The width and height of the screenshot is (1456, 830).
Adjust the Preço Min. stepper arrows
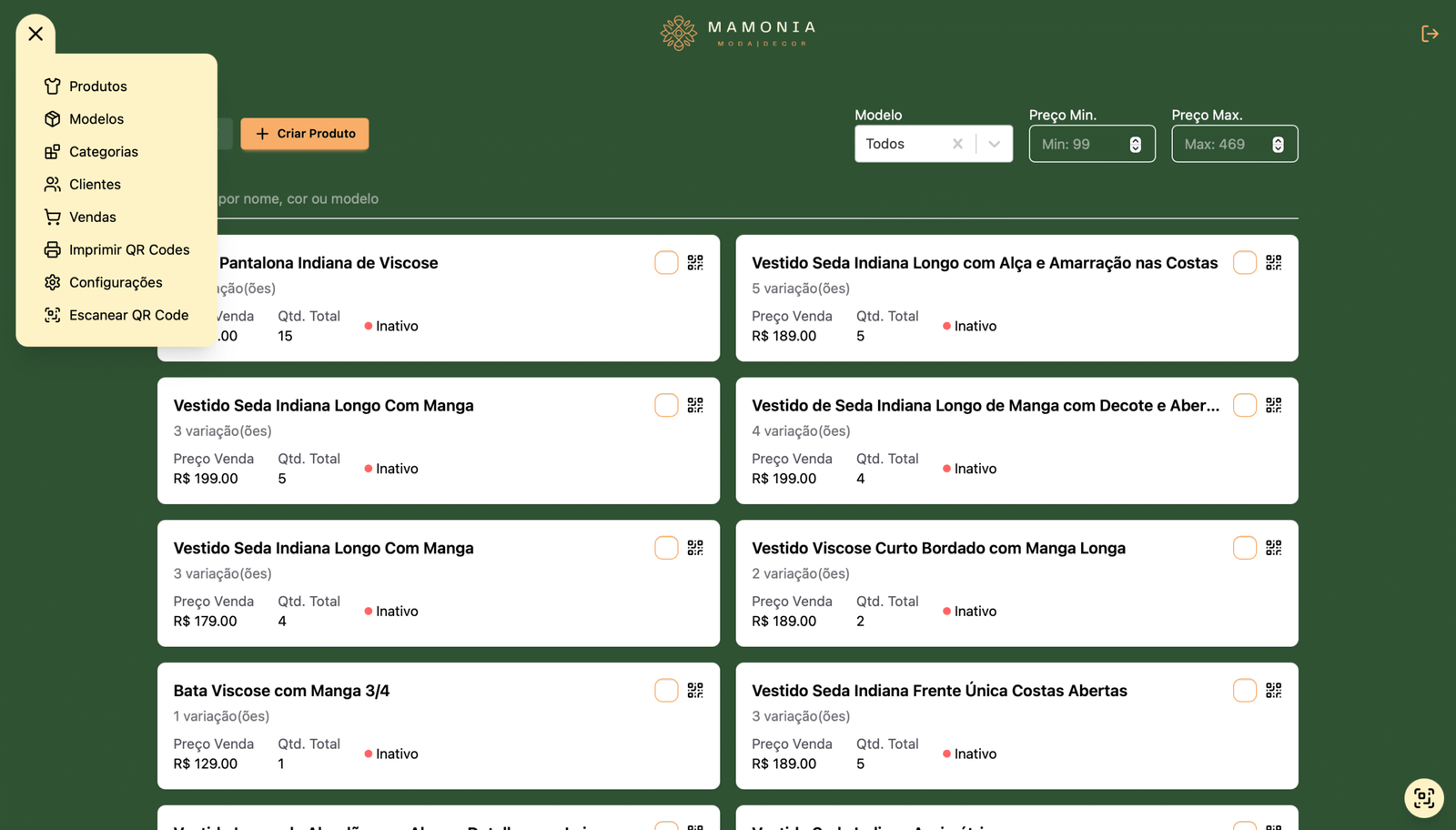(1135, 145)
